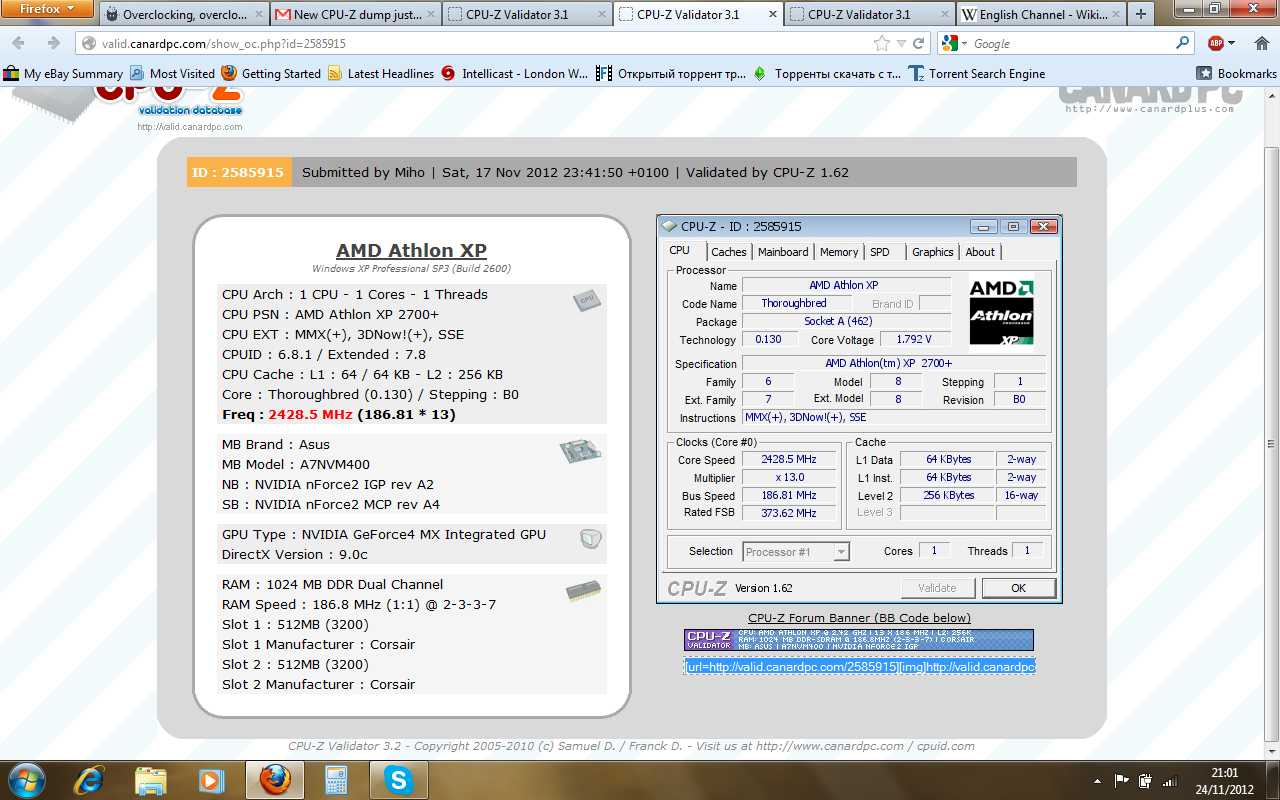Screen dimensions: 1280x800
Task: Click the AMD Athlon XP logo image
Action: click(x=1002, y=313)
